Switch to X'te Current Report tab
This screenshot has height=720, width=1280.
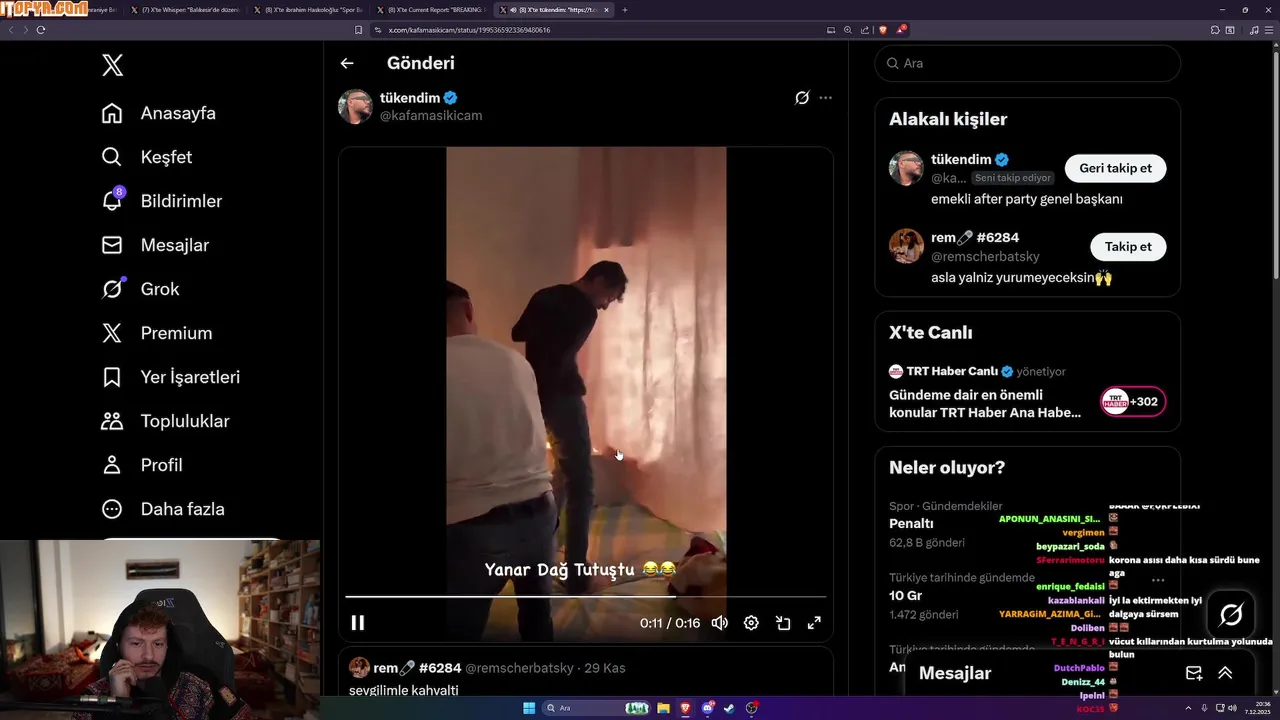(432, 10)
